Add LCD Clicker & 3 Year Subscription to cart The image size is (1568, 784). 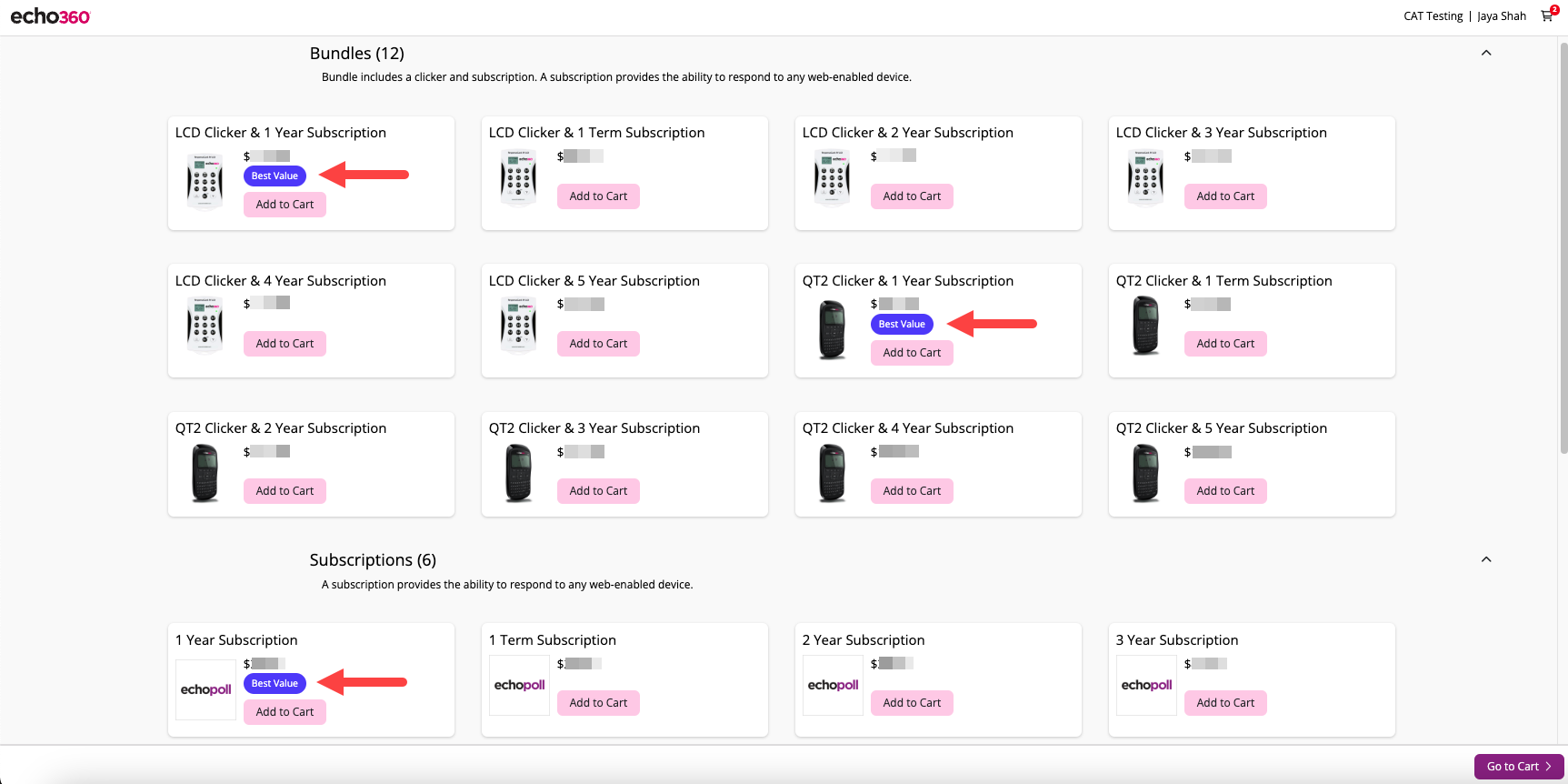point(1225,196)
